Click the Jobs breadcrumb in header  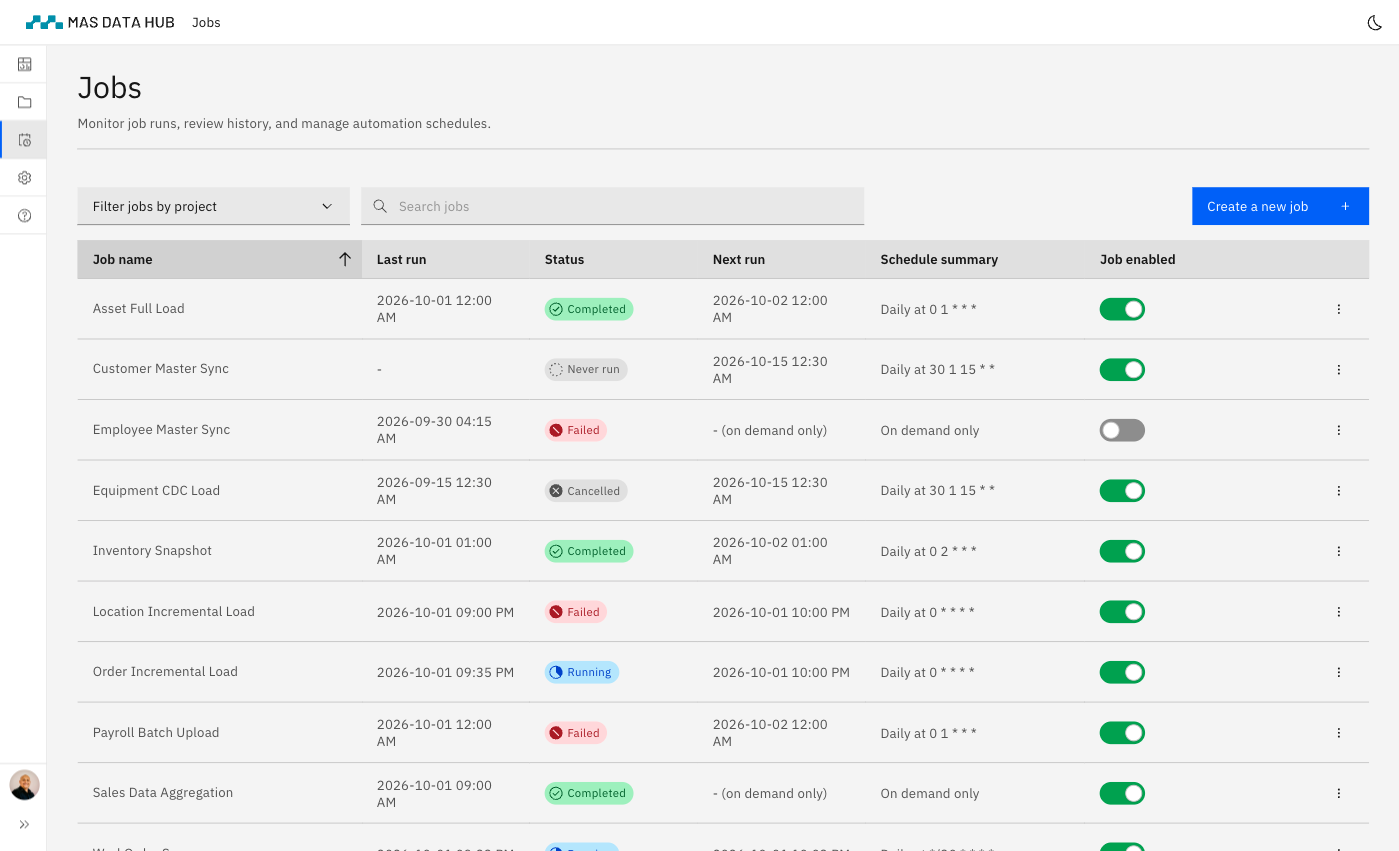click(206, 22)
